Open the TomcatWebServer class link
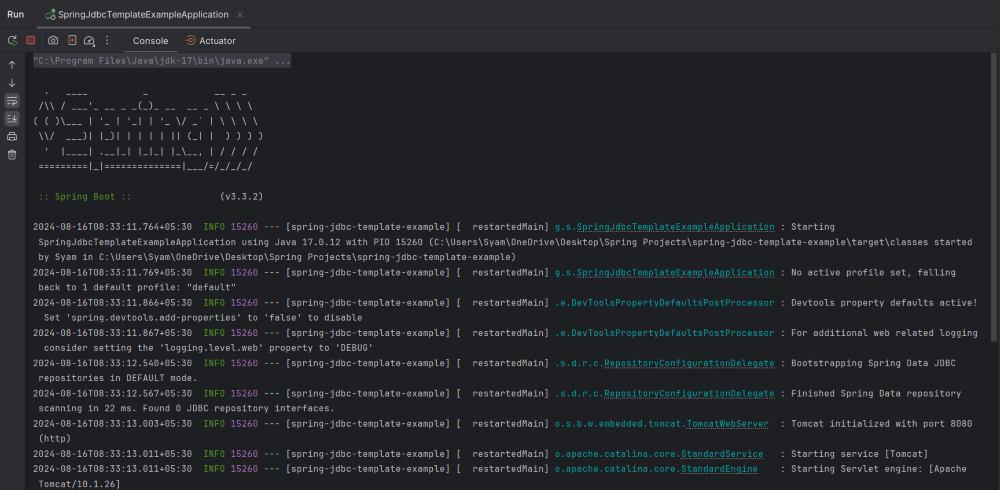Image resolution: width=1000 pixels, height=490 pixels. pos(727,424)
